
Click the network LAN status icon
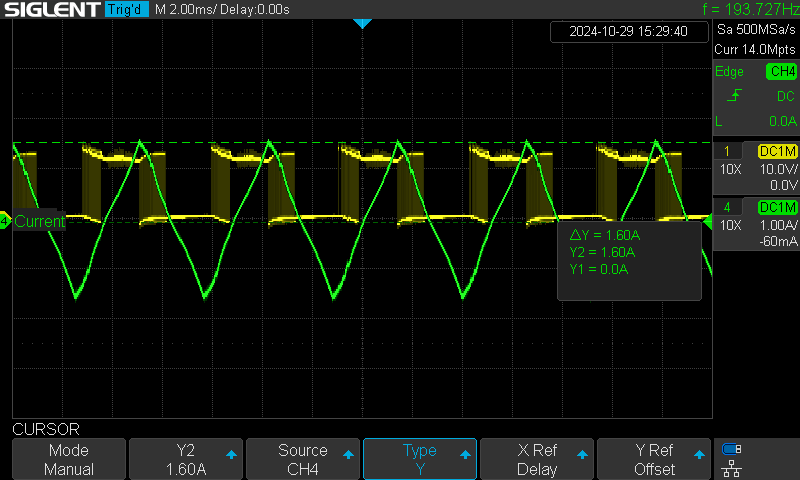coord(732,468)
